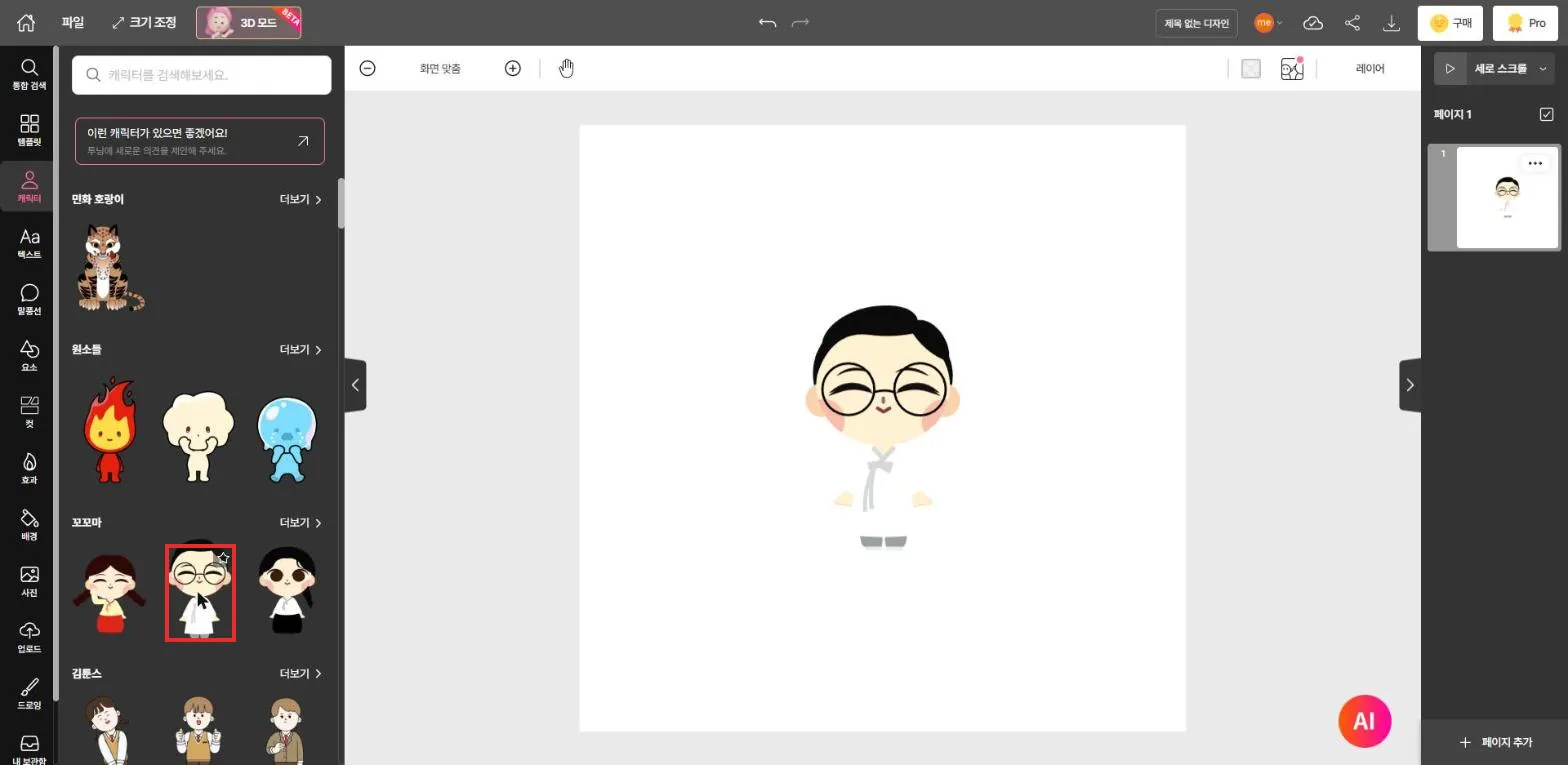
Task: Open the 효과 effects panel
Action: (x=29, y=468)
